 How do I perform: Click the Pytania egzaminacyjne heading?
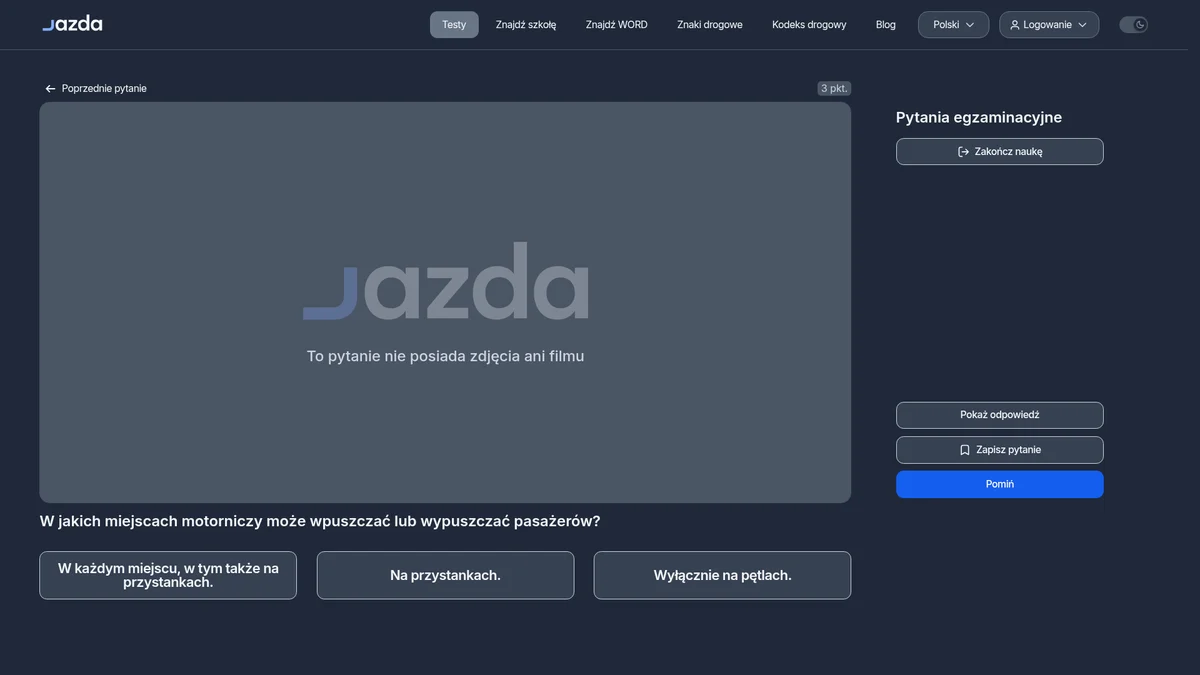point(979,118)
